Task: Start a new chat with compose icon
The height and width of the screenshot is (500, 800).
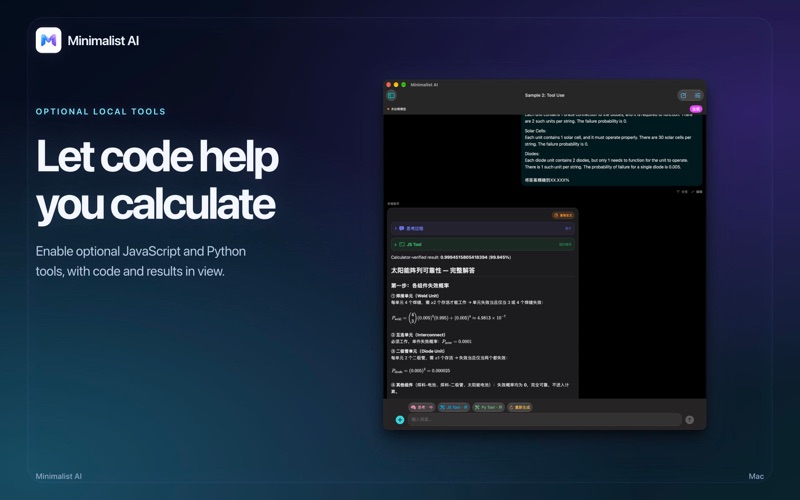Action: pos(683,95)
